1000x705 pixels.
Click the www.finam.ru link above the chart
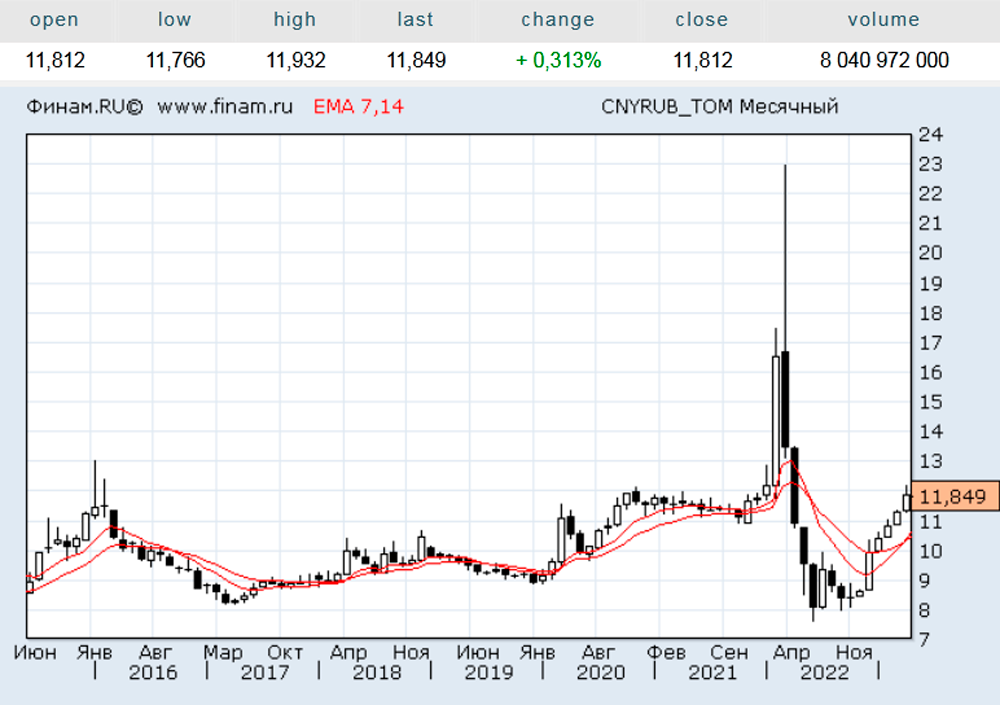225,107
